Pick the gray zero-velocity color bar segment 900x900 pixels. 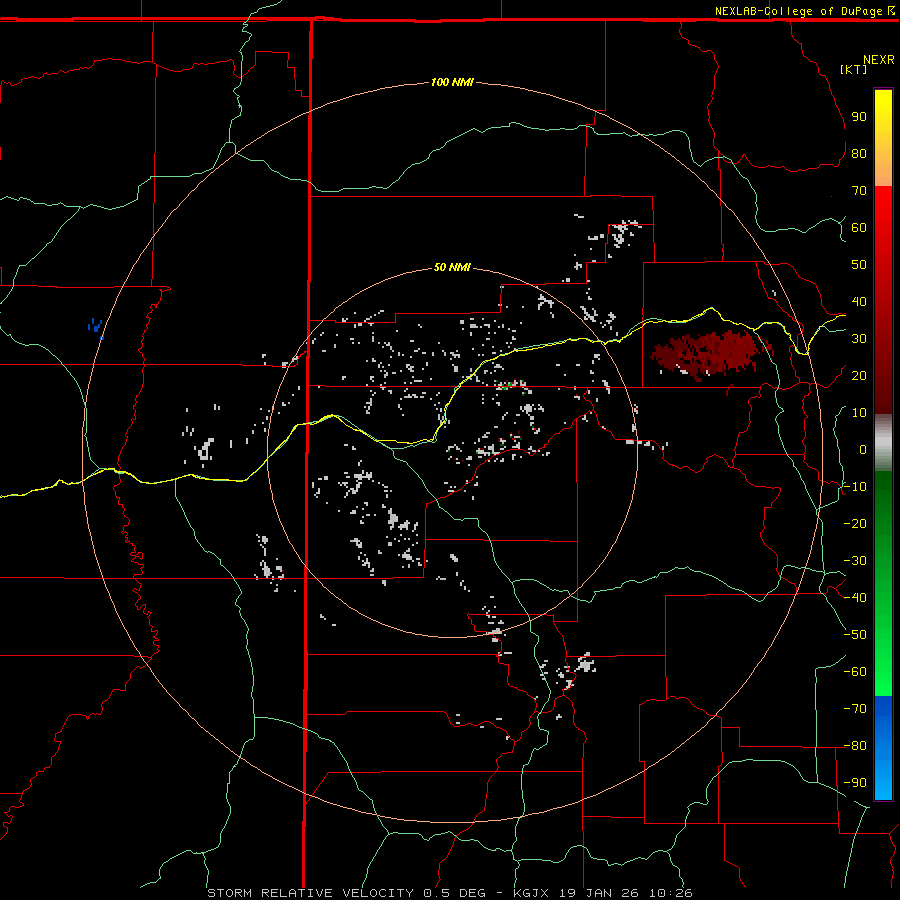click(x=883, y=443)
